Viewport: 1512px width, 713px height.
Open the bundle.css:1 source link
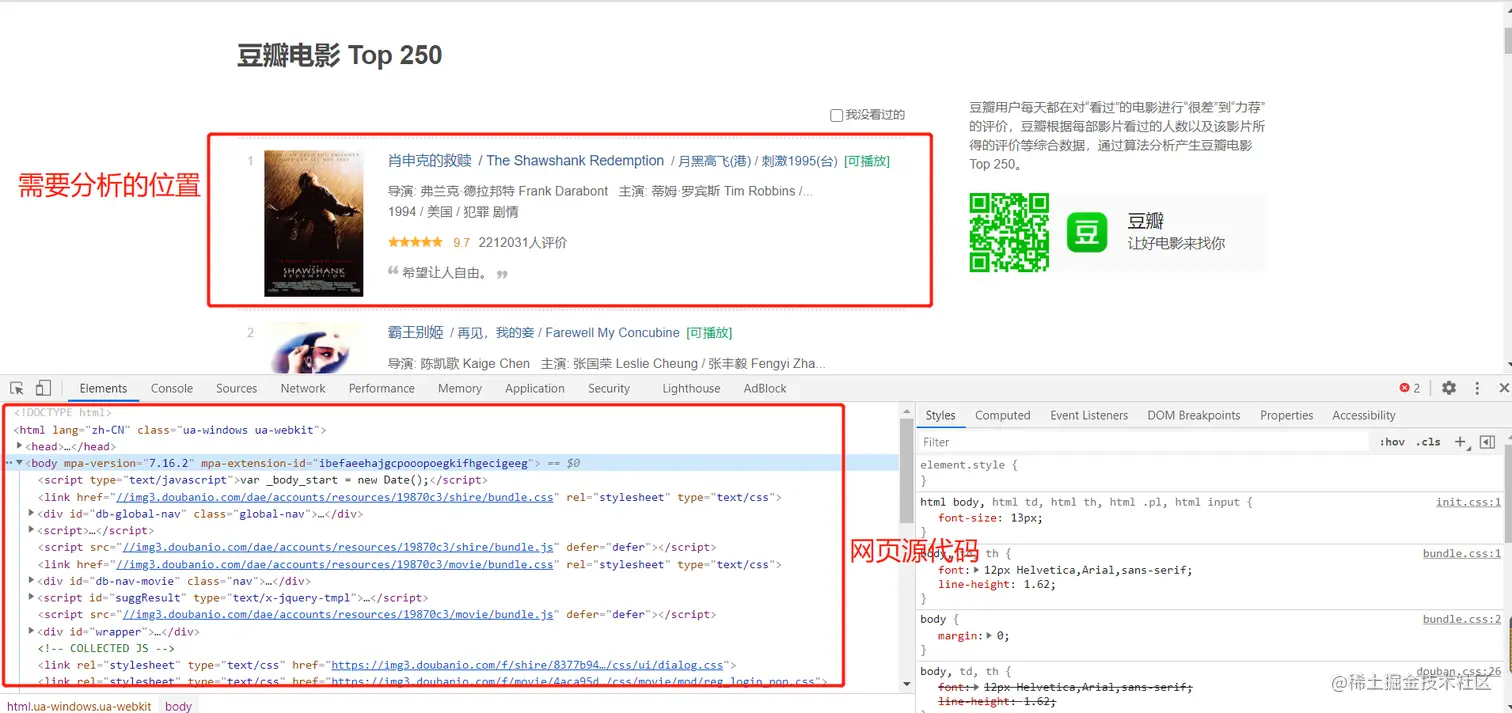coord(1462,553)
